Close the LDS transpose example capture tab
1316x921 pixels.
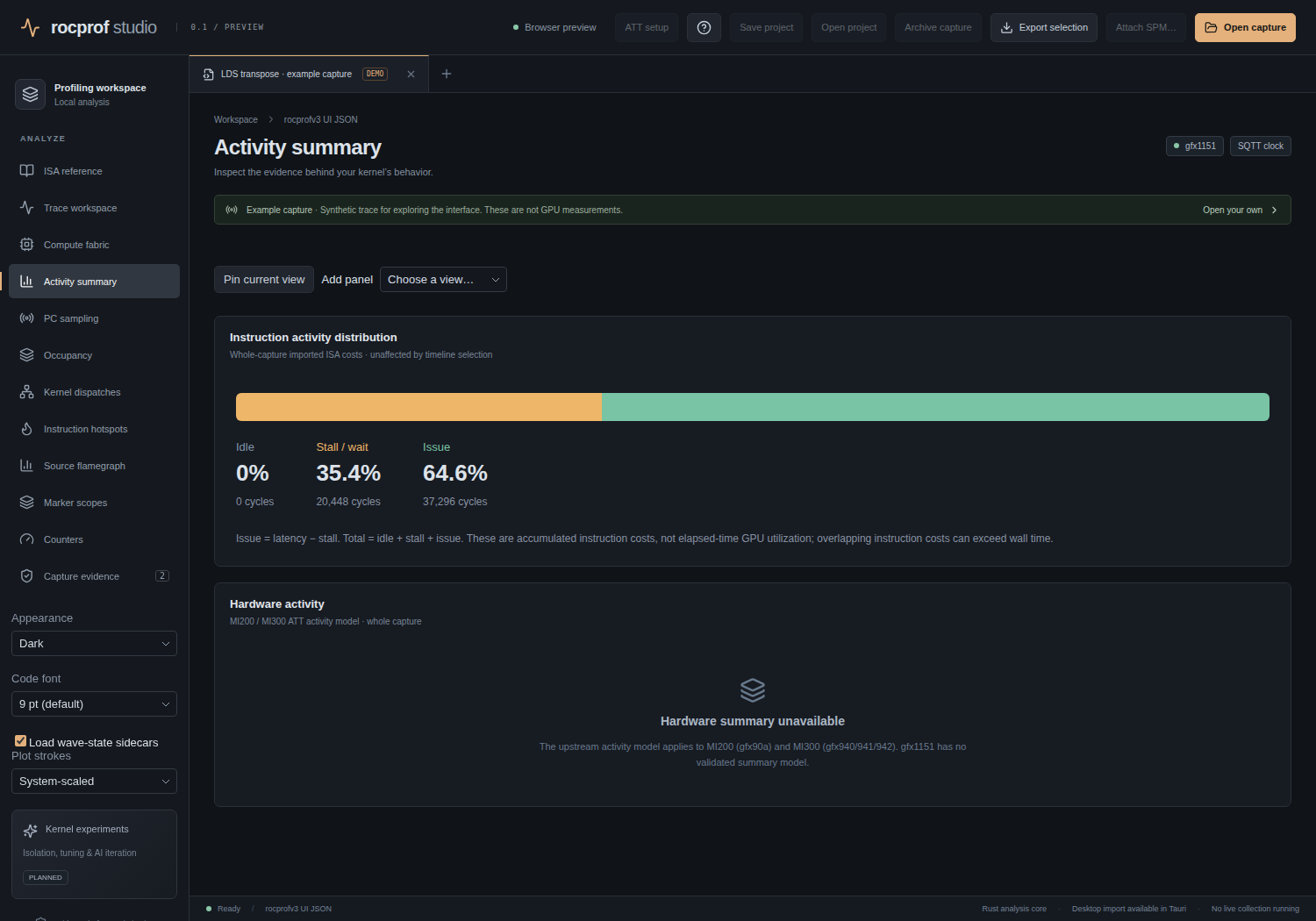click(x=411, y=75)
